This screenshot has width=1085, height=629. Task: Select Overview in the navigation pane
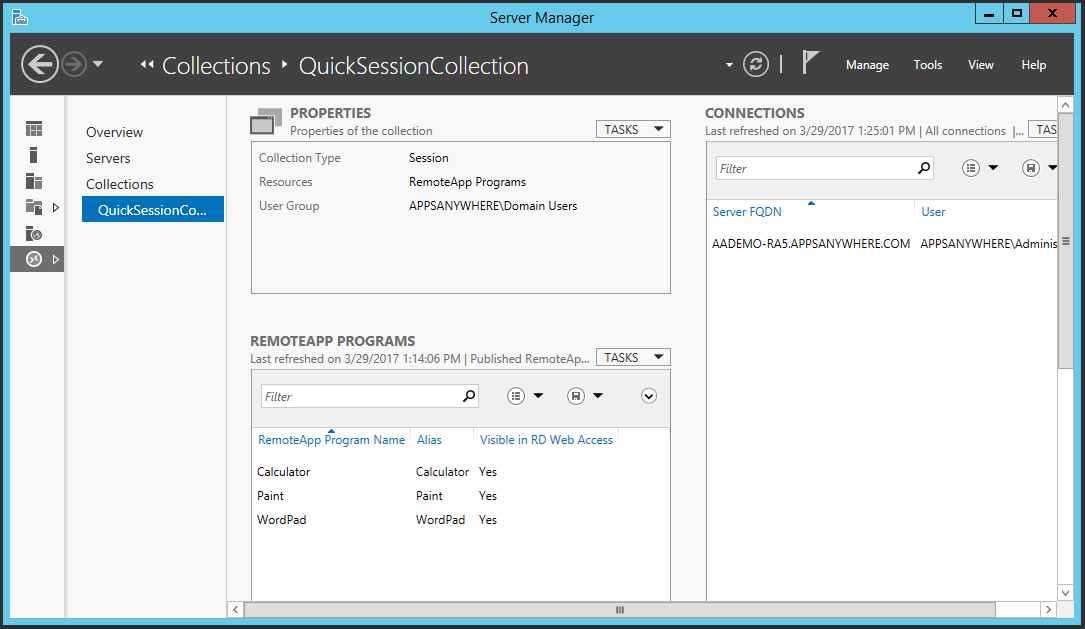pyautogui.click(x=114, y=132)
